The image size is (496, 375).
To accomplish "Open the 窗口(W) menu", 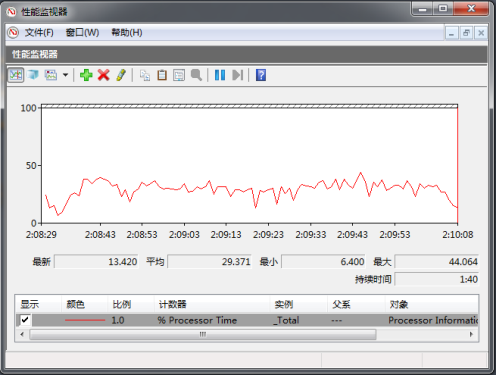I will coord(82,33).
